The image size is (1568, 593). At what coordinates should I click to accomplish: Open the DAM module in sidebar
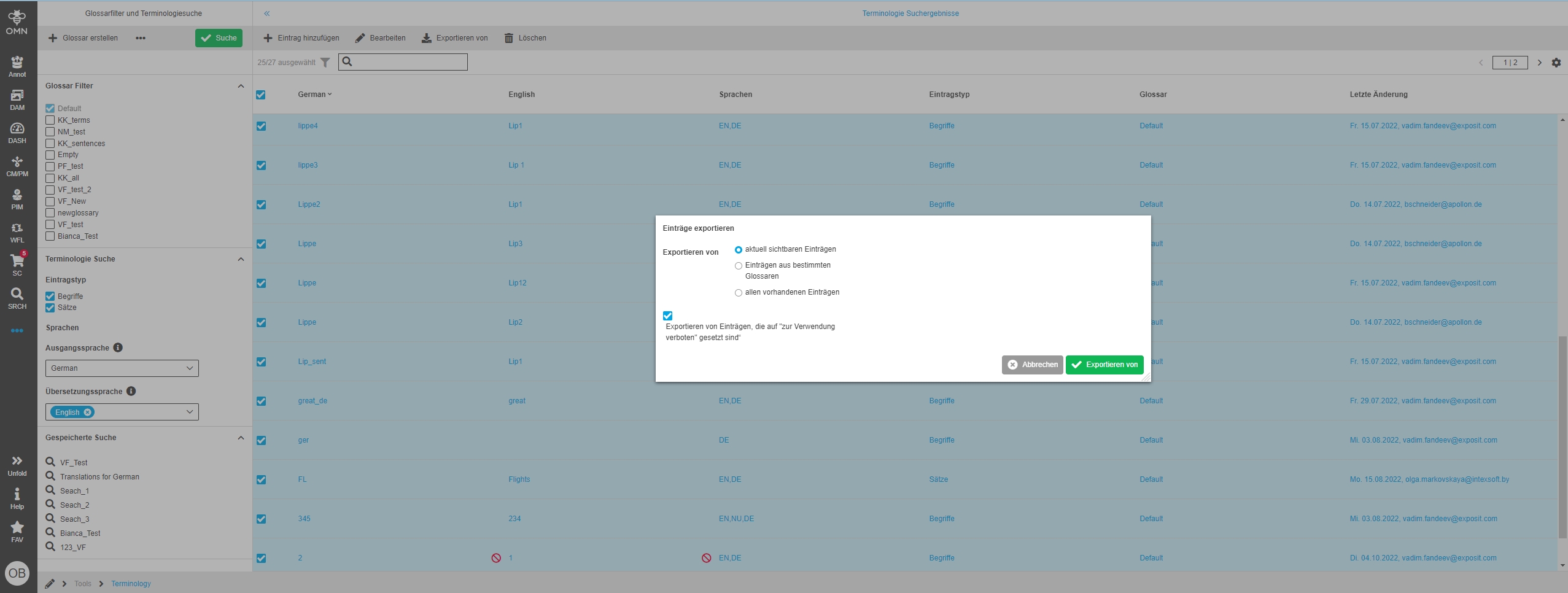coord(17,99)
